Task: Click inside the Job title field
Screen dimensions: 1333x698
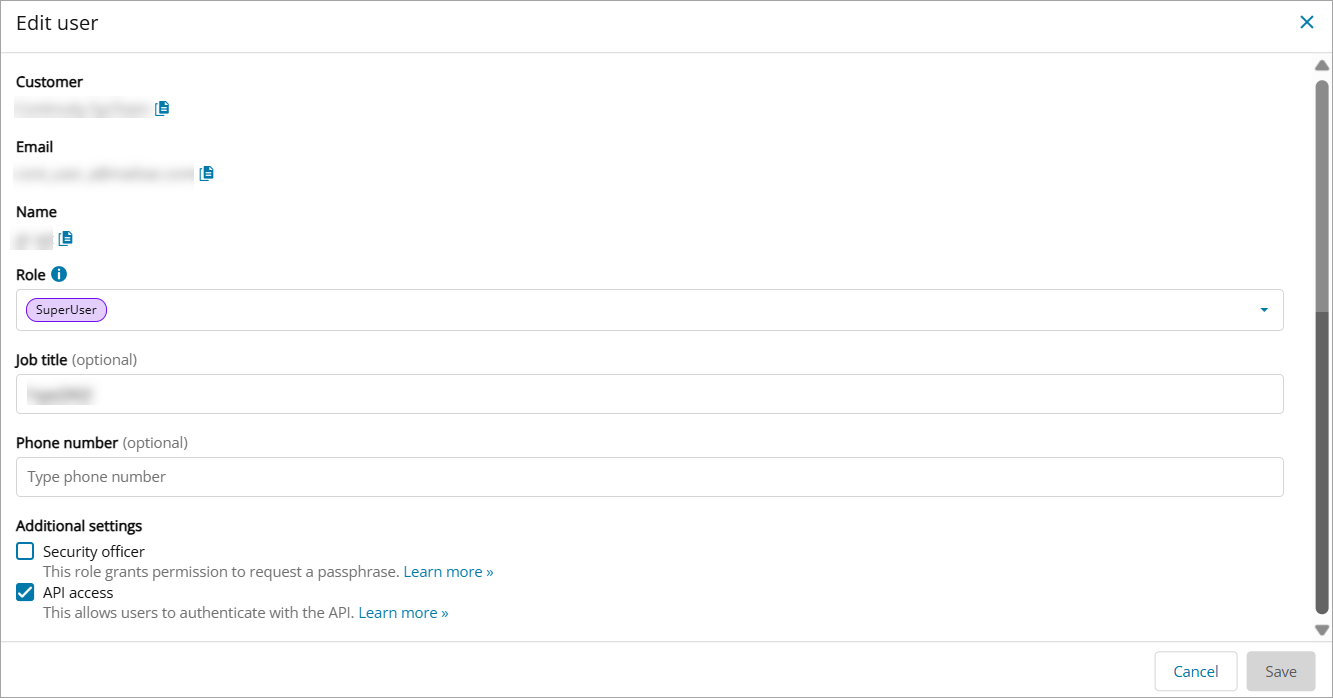Action: (650, 394)
